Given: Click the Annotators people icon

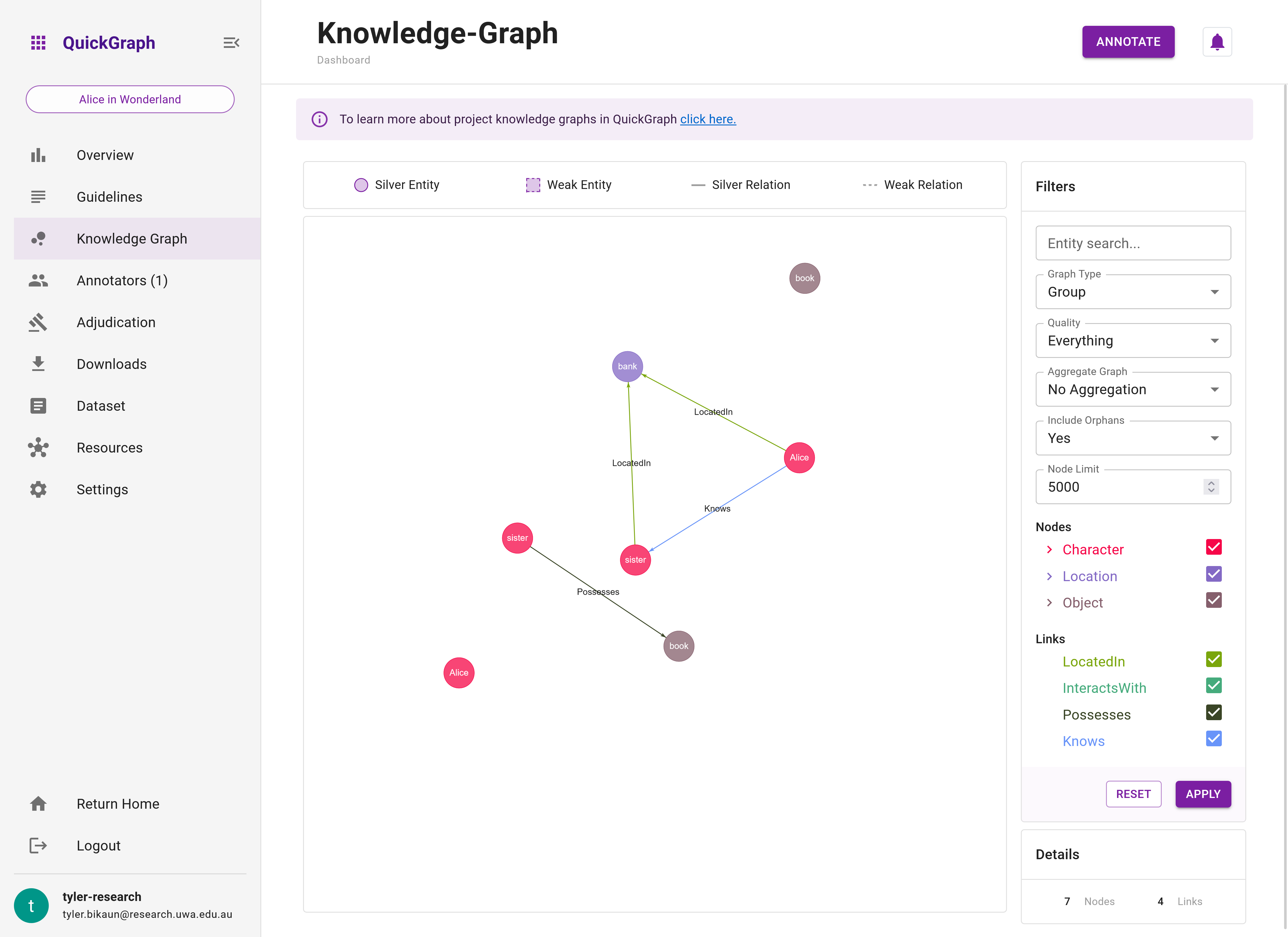Looking at the screenshot, I should coord(38,280).
